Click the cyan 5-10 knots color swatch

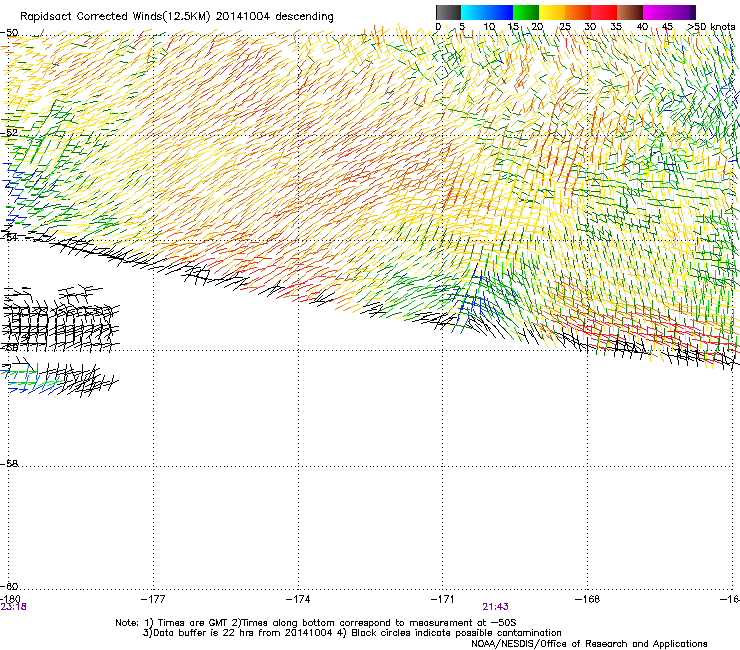[x=474, y=12]
